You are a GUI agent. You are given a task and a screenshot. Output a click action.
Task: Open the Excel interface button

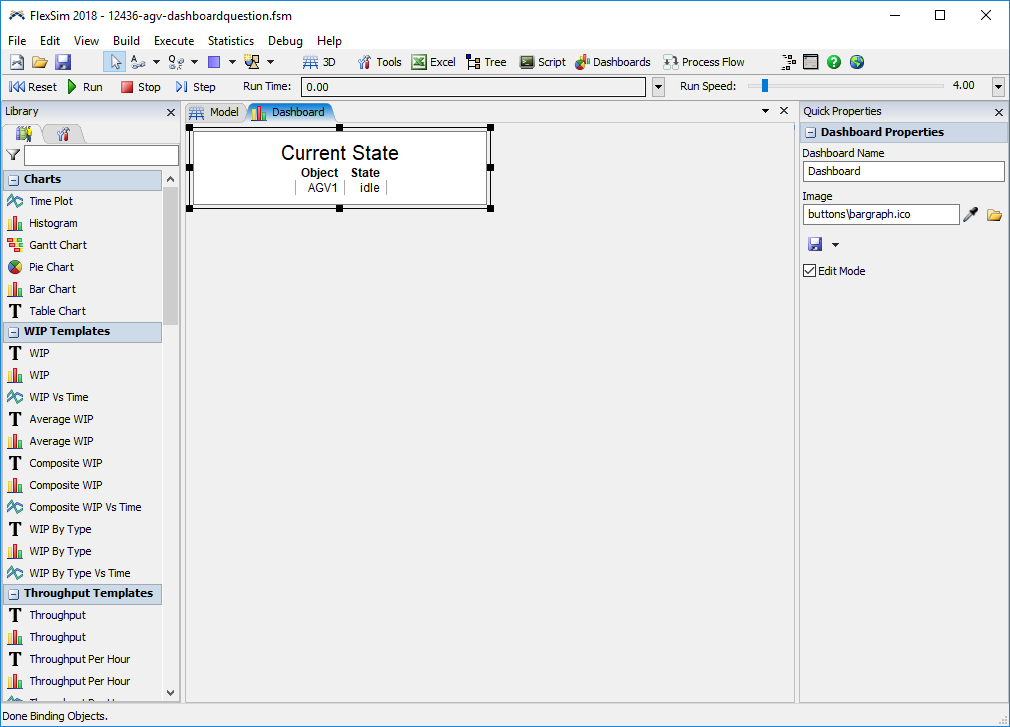pos(433,62)
